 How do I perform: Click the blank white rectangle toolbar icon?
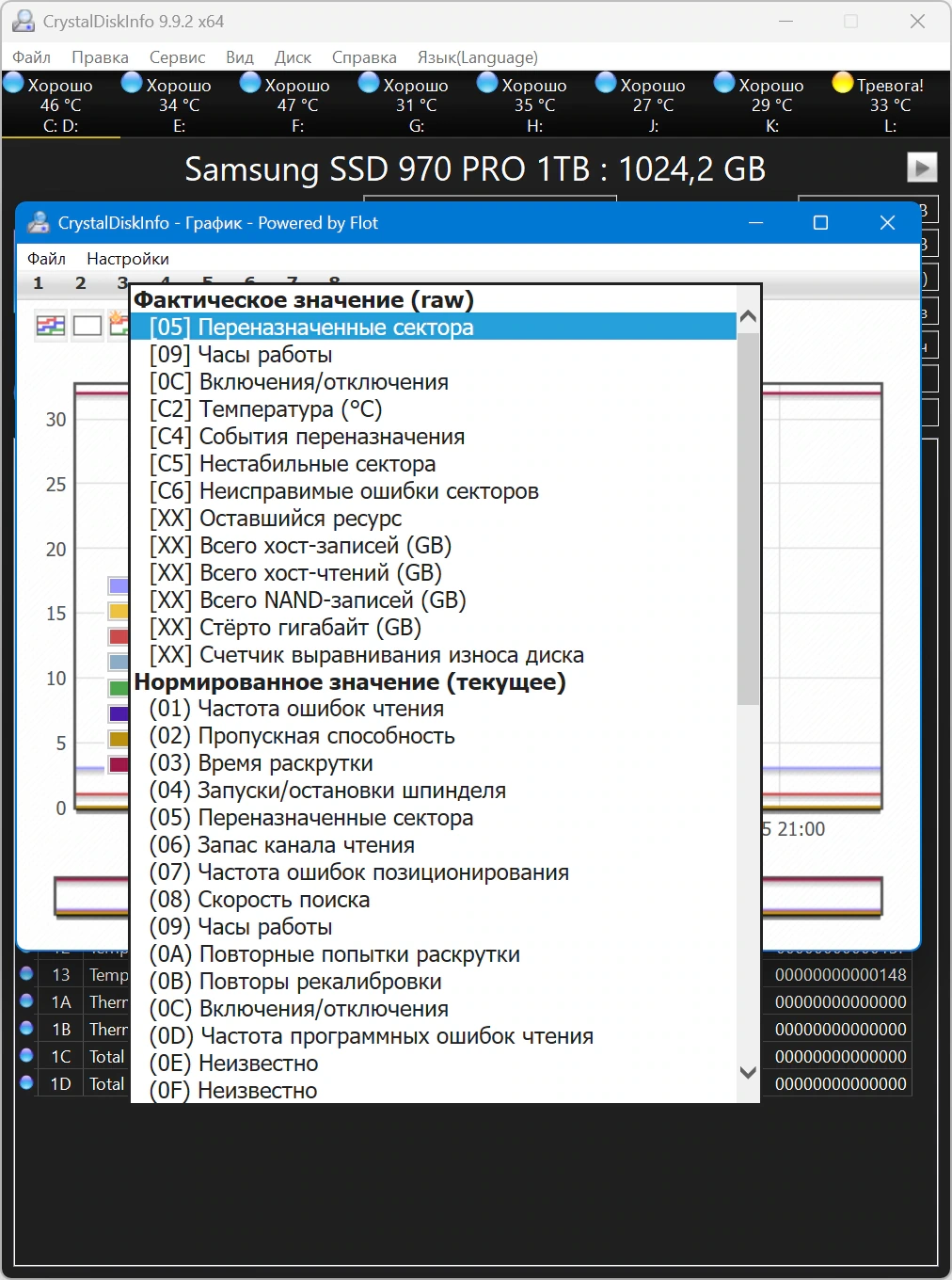coord(87,326)
